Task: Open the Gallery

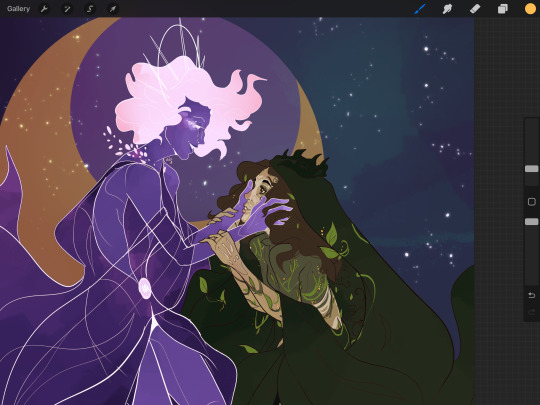Action: [x=18, y=9]
